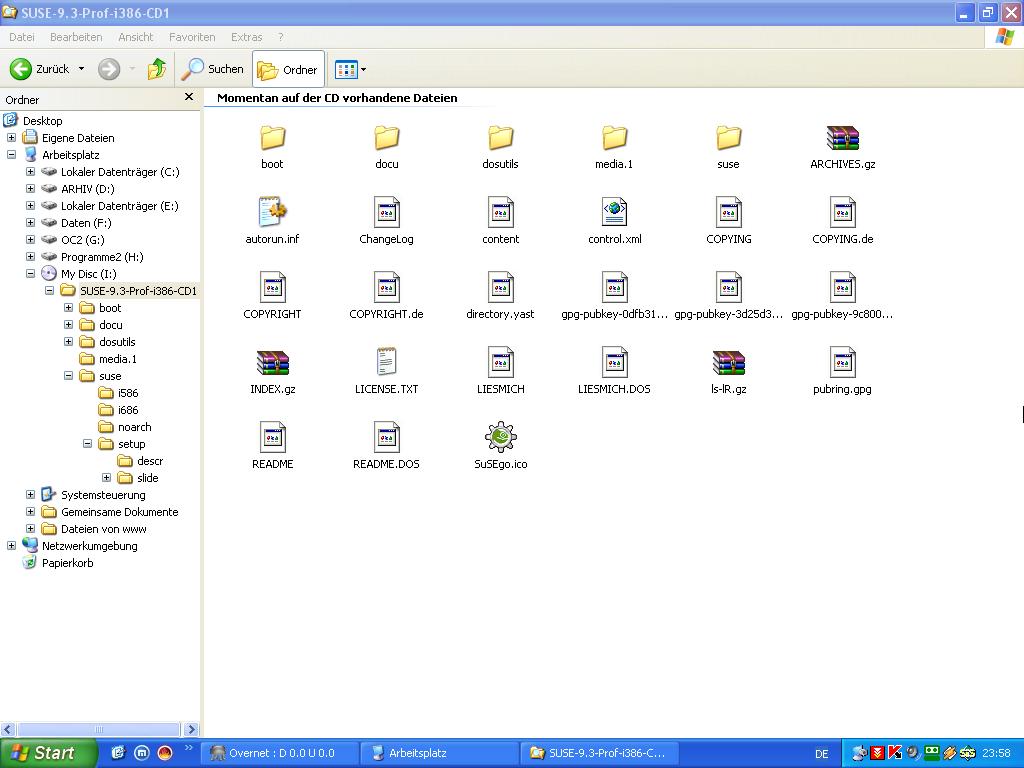Open the Zurück history dropdown arrow

(x=82, y=69)
